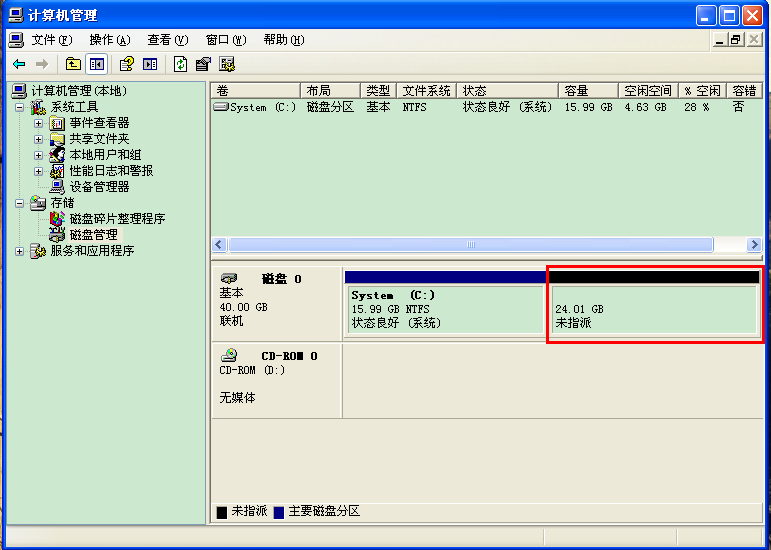
Task: Open the Help toolbar icon with question mark
Action: [x=126, y=64]
